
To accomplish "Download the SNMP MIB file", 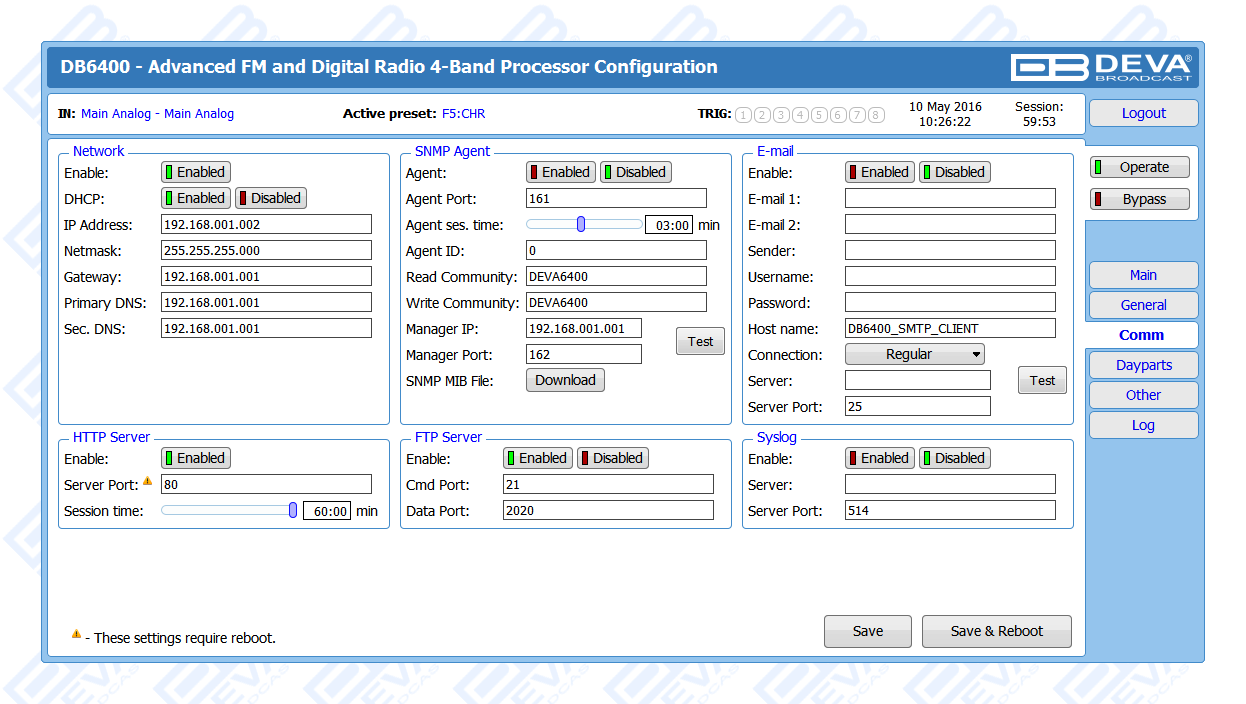I will pos(565,380).
